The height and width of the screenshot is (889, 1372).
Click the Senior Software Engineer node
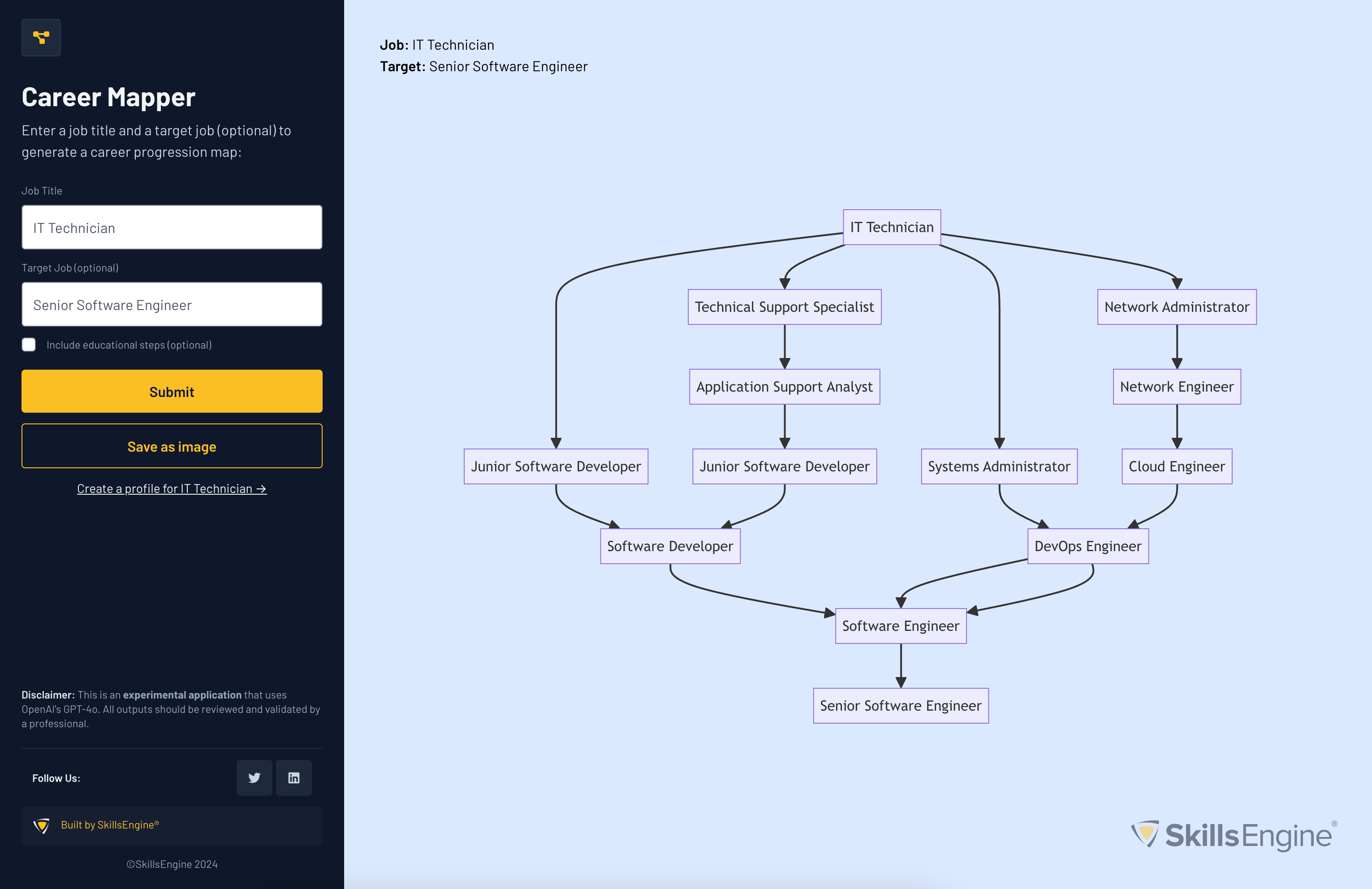900,706
